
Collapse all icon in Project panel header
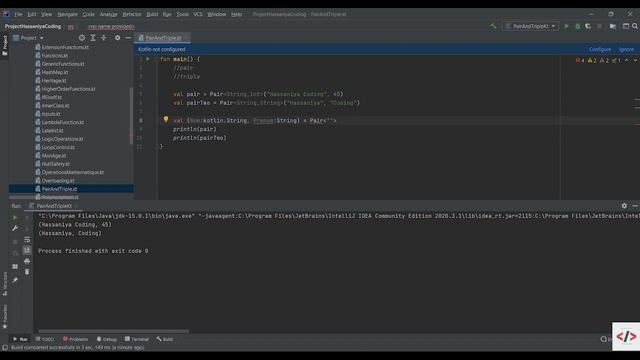pyautogui.click(x=104, y=38)
